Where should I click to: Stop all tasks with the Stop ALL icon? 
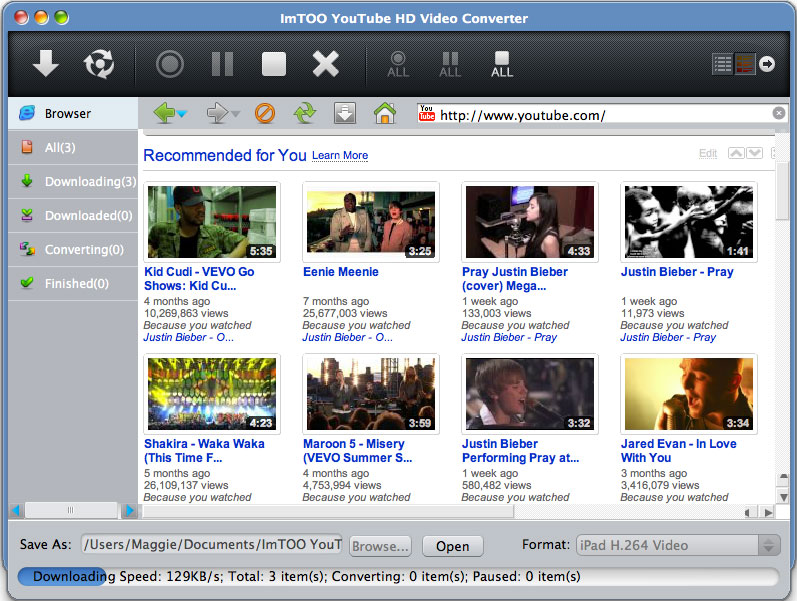[x=502, y=65]
